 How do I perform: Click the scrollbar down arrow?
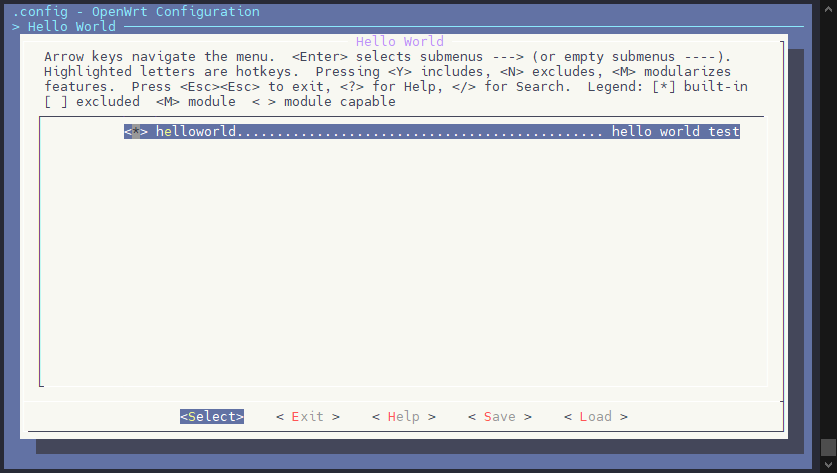coord(828,465)
